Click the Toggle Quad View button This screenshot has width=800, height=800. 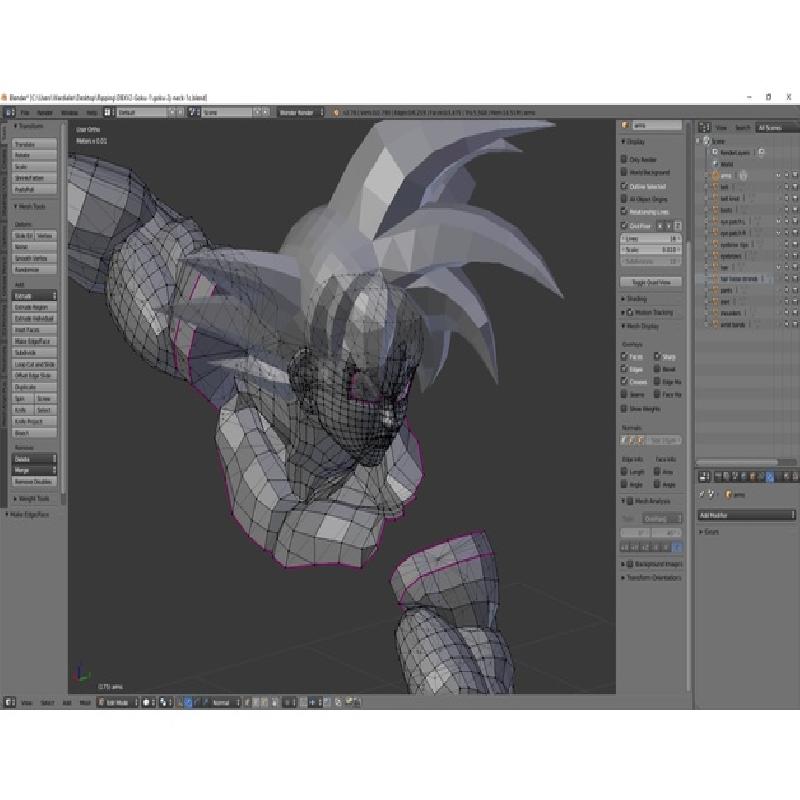click(x=651, y=282)
